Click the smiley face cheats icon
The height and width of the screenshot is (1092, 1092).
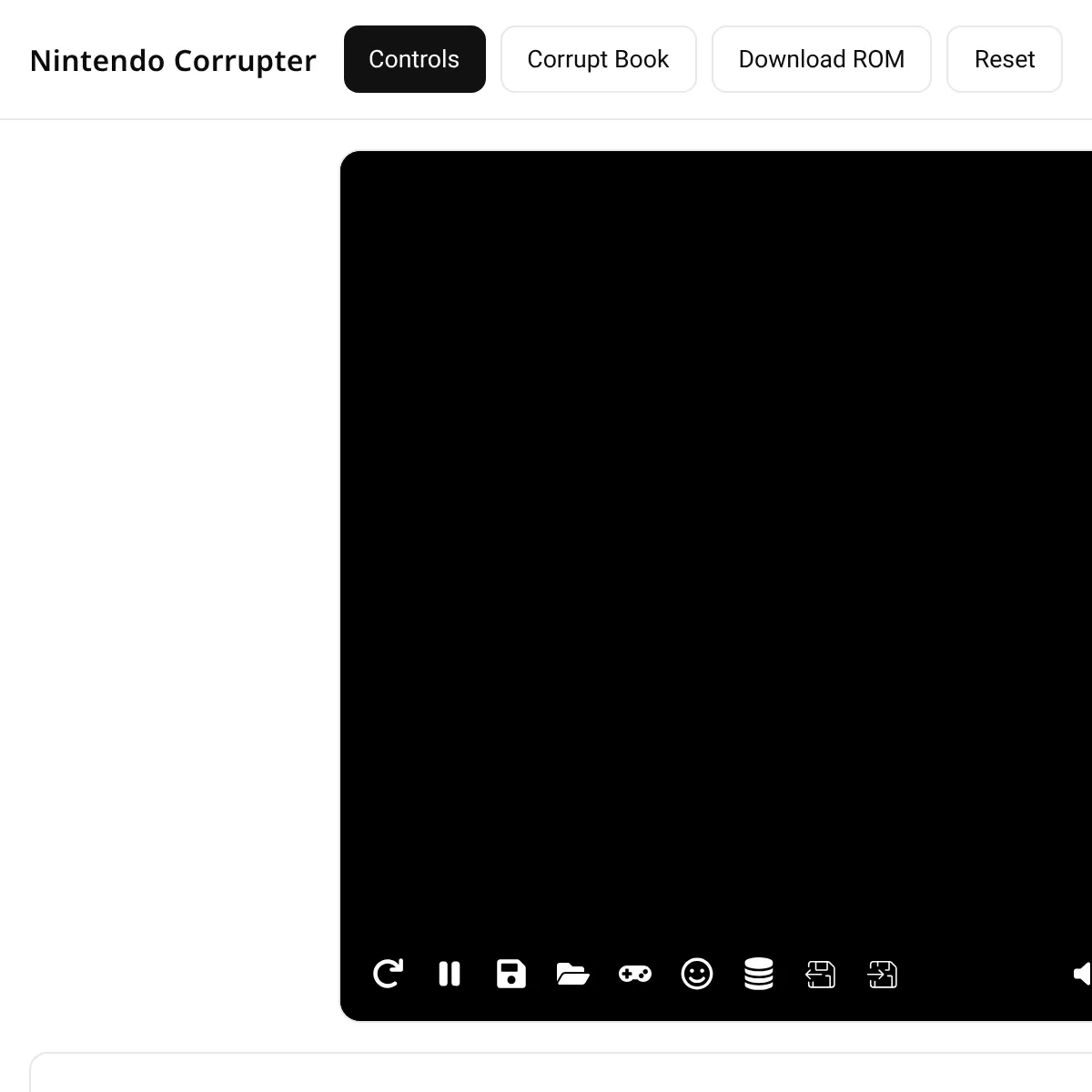(x=697, y=974)
